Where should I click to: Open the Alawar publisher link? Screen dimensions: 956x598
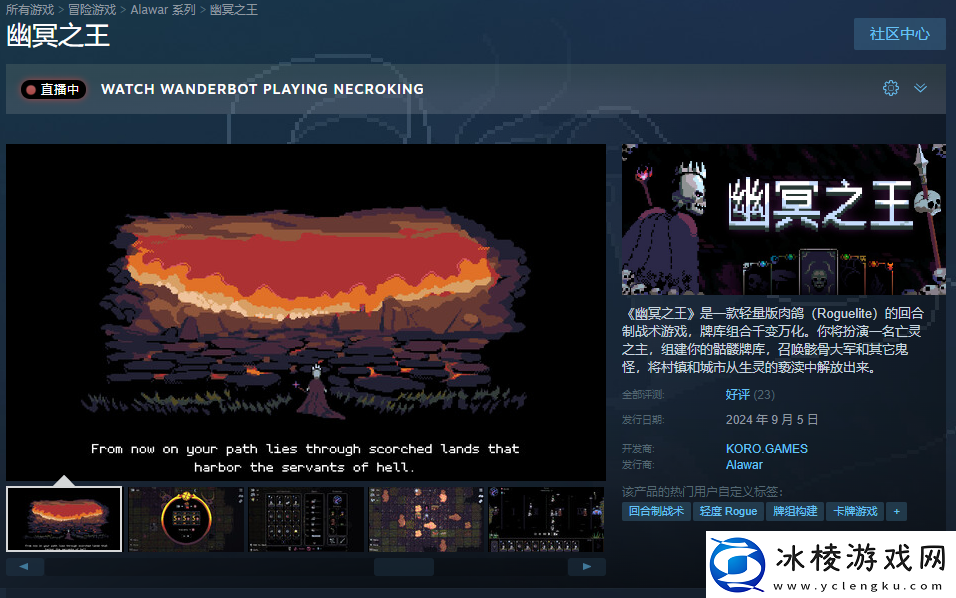[744, 465]
